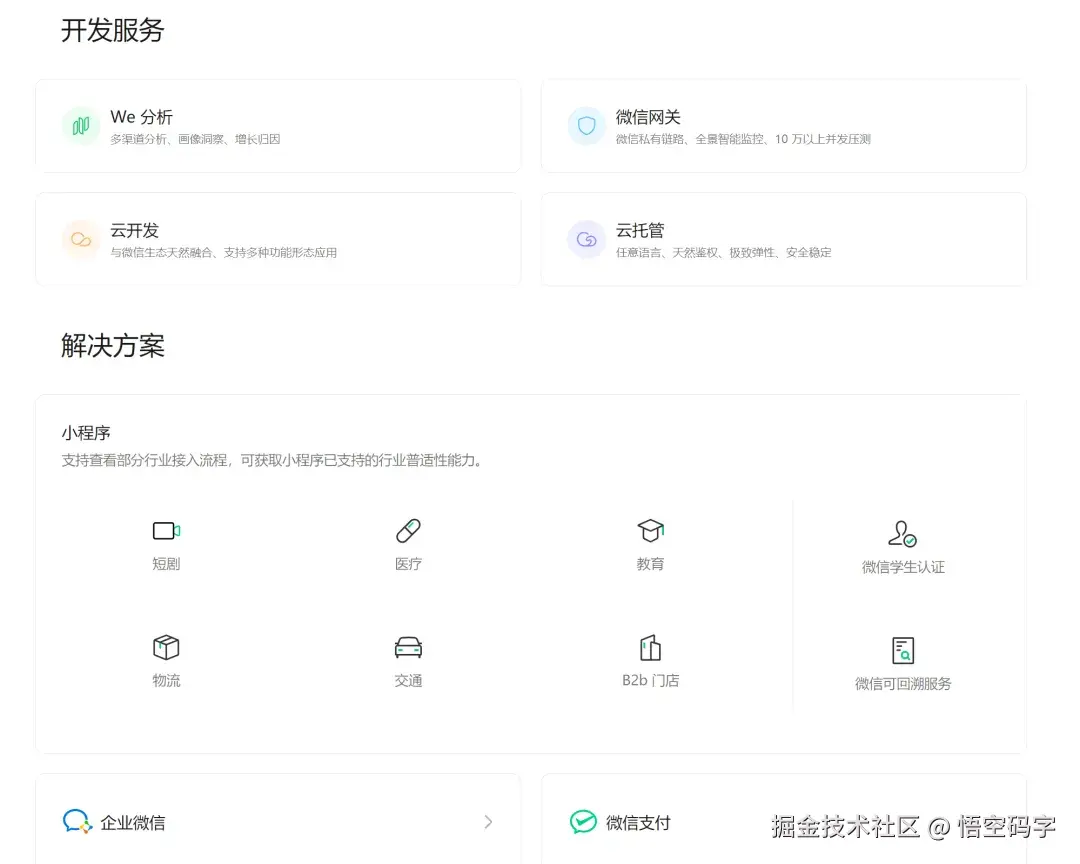Open the 微信支付 label
This screenshot has width=1080, height=864.
point(638,823)
